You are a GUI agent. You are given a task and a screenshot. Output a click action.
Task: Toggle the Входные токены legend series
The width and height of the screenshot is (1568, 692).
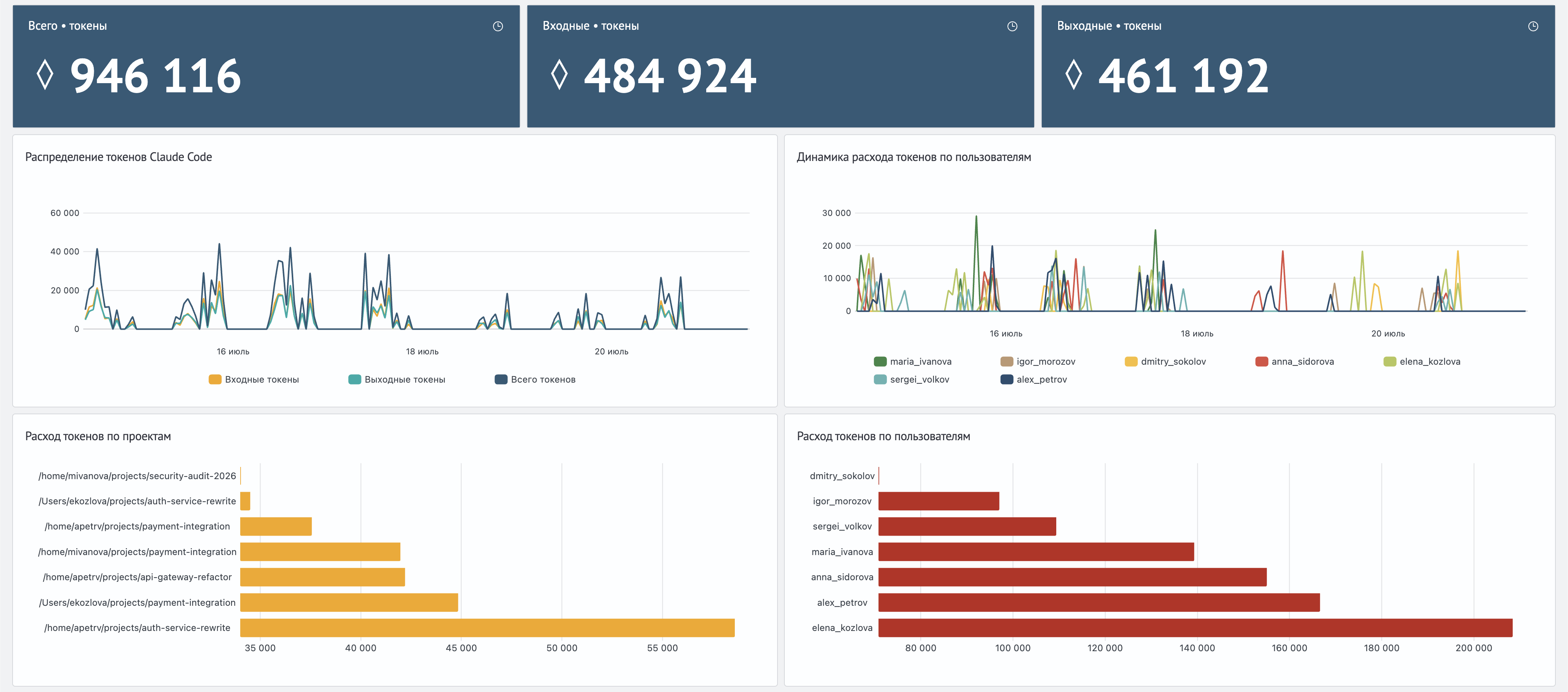click(x=254, y=380)
